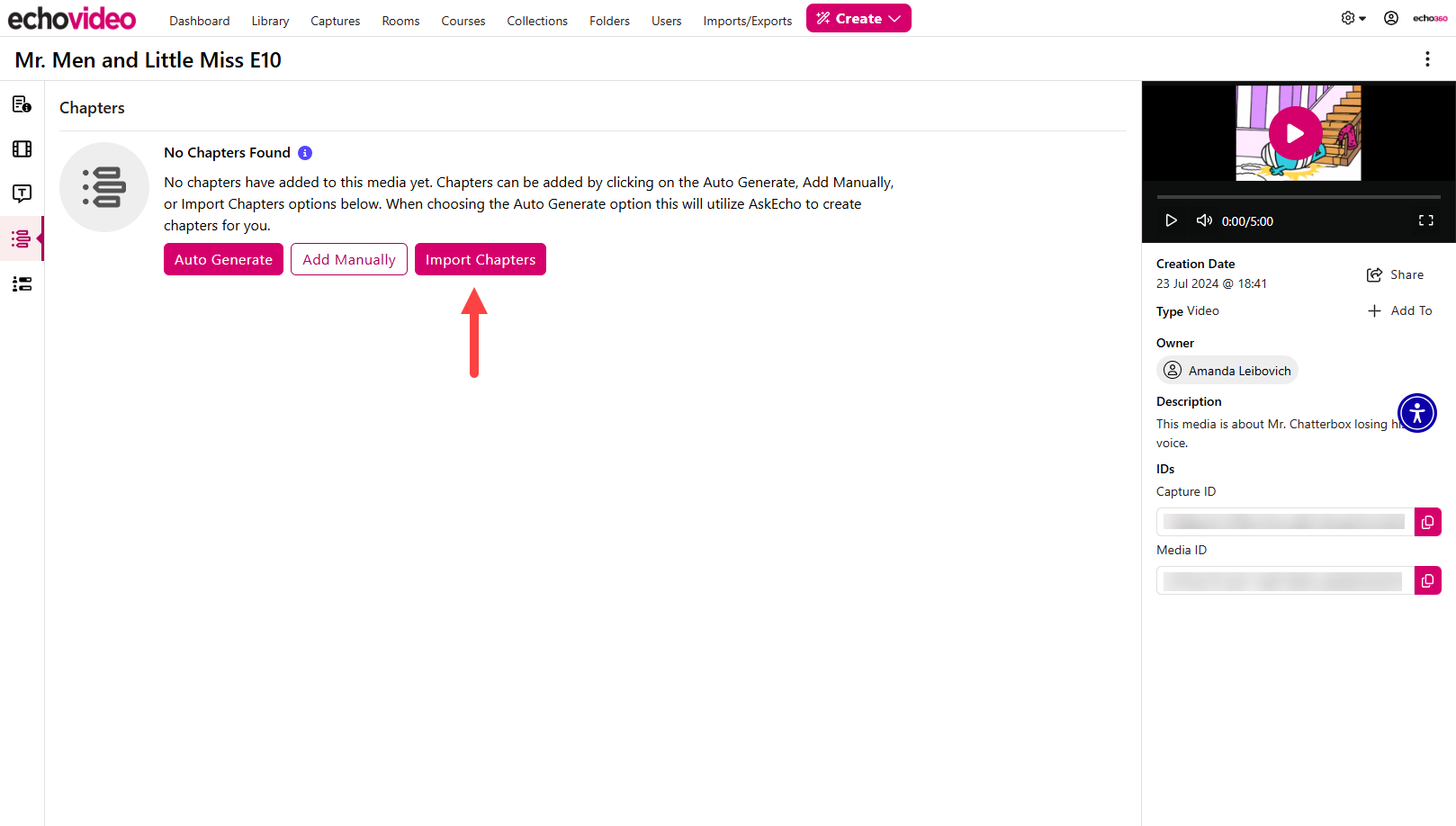Toggle fullscreen on the video player
The width and height of the screenshot is (1456, 826).
click(x=1425, y=220)
